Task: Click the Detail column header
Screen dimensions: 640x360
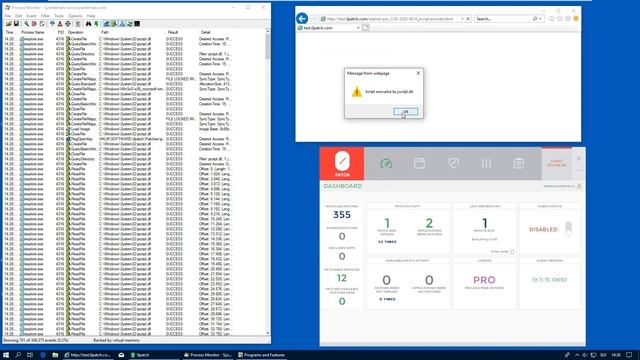Action: coord(205,32)
